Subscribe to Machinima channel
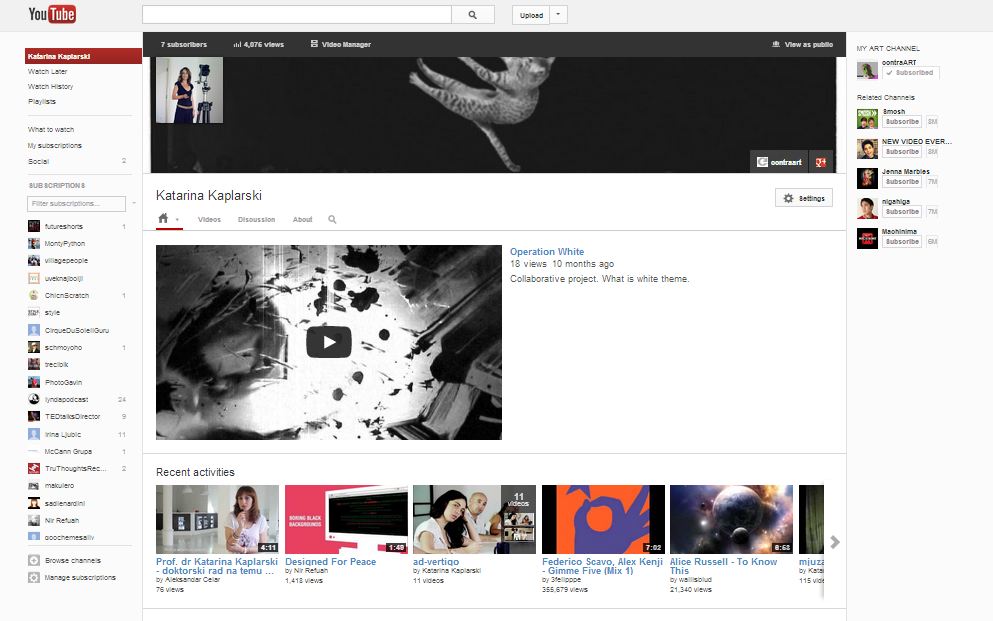993x621 pixels. (x=902, y=242)
